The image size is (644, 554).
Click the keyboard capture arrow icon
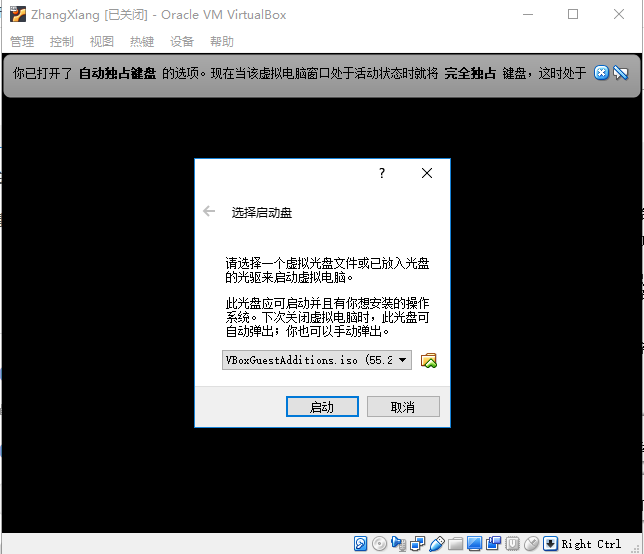[x=550, y=543]
